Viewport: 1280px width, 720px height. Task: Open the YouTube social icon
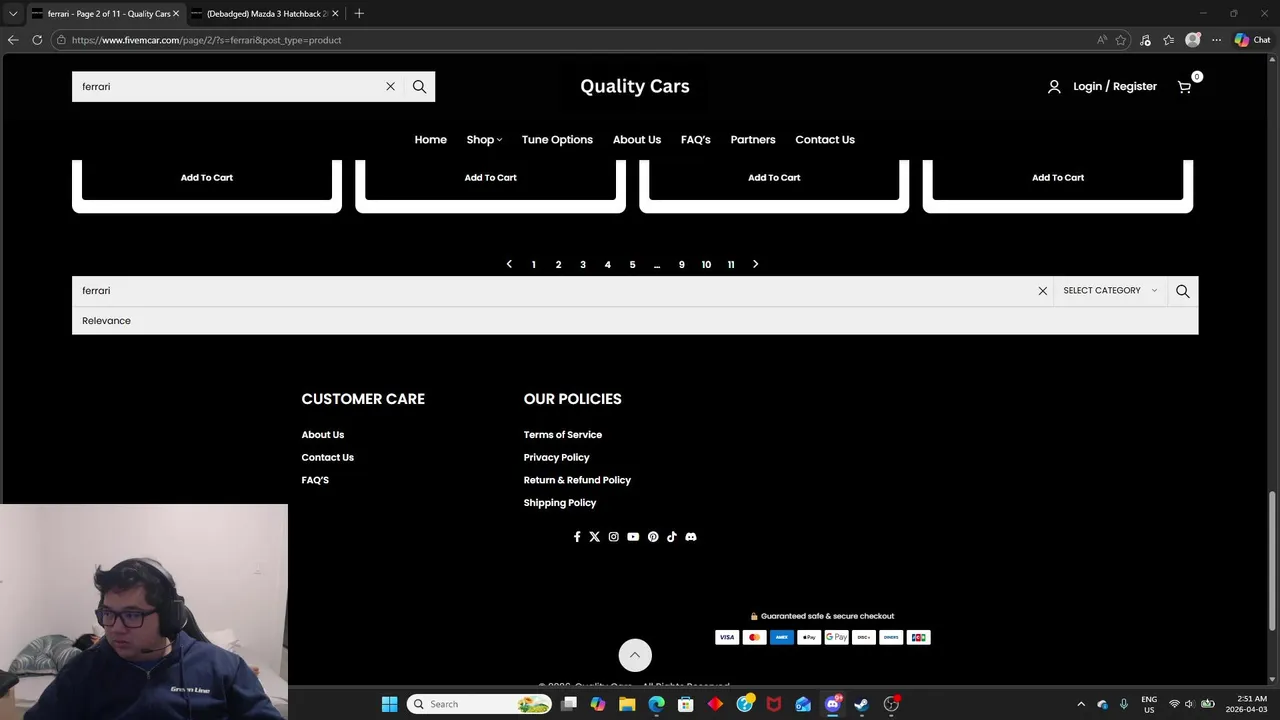tap(633, 537)
